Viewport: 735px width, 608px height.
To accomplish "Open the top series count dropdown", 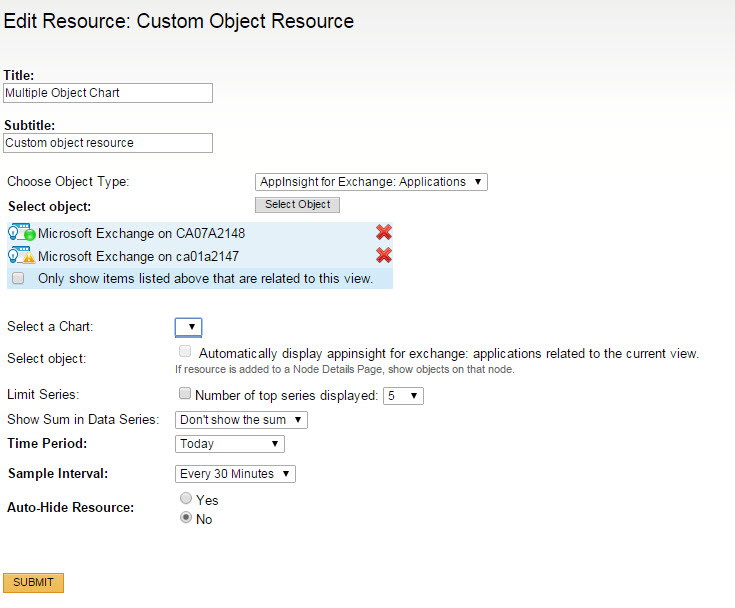I will (403, 396).
